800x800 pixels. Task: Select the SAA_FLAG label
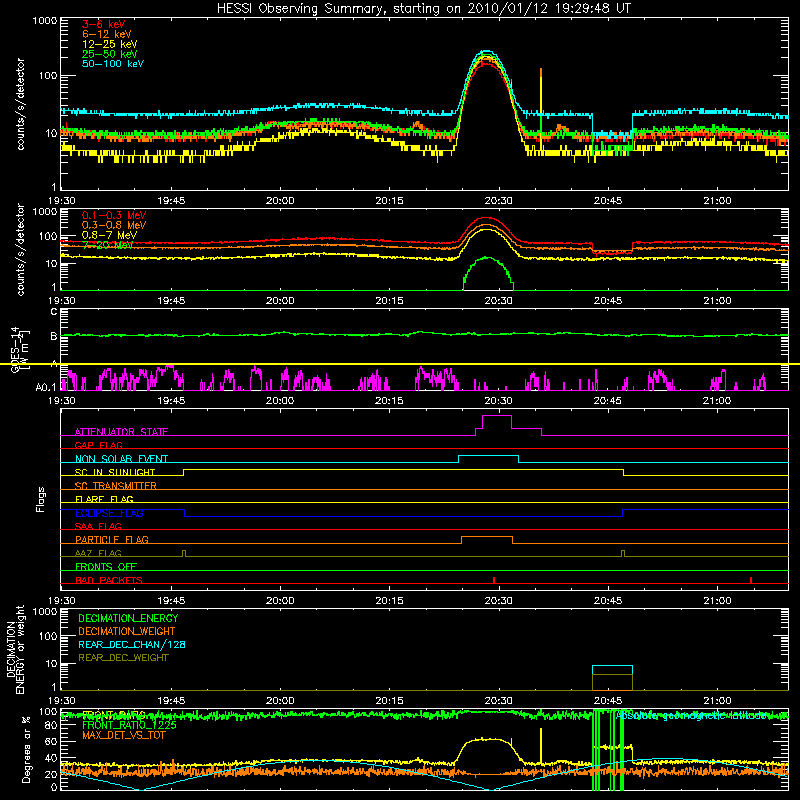click(98, 526)
